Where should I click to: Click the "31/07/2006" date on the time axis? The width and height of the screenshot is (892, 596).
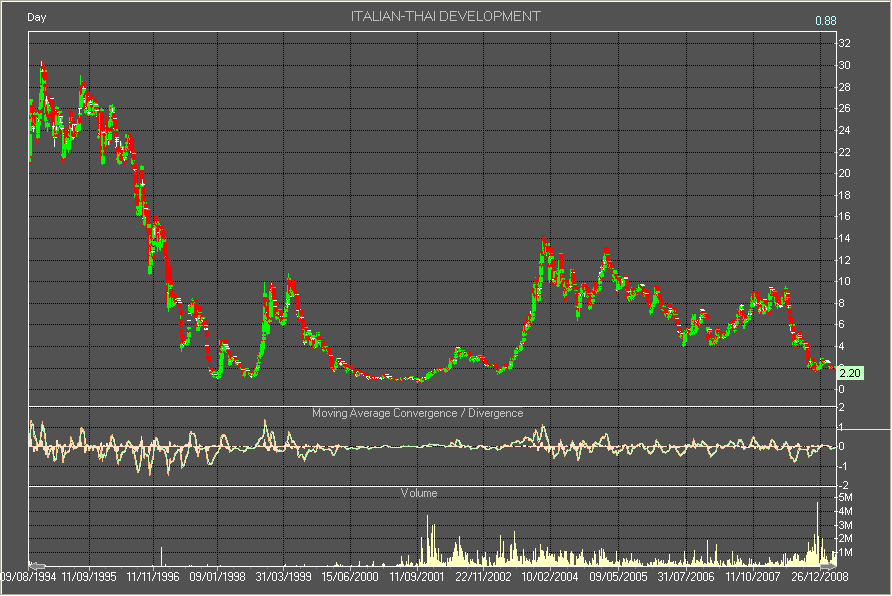686,577
